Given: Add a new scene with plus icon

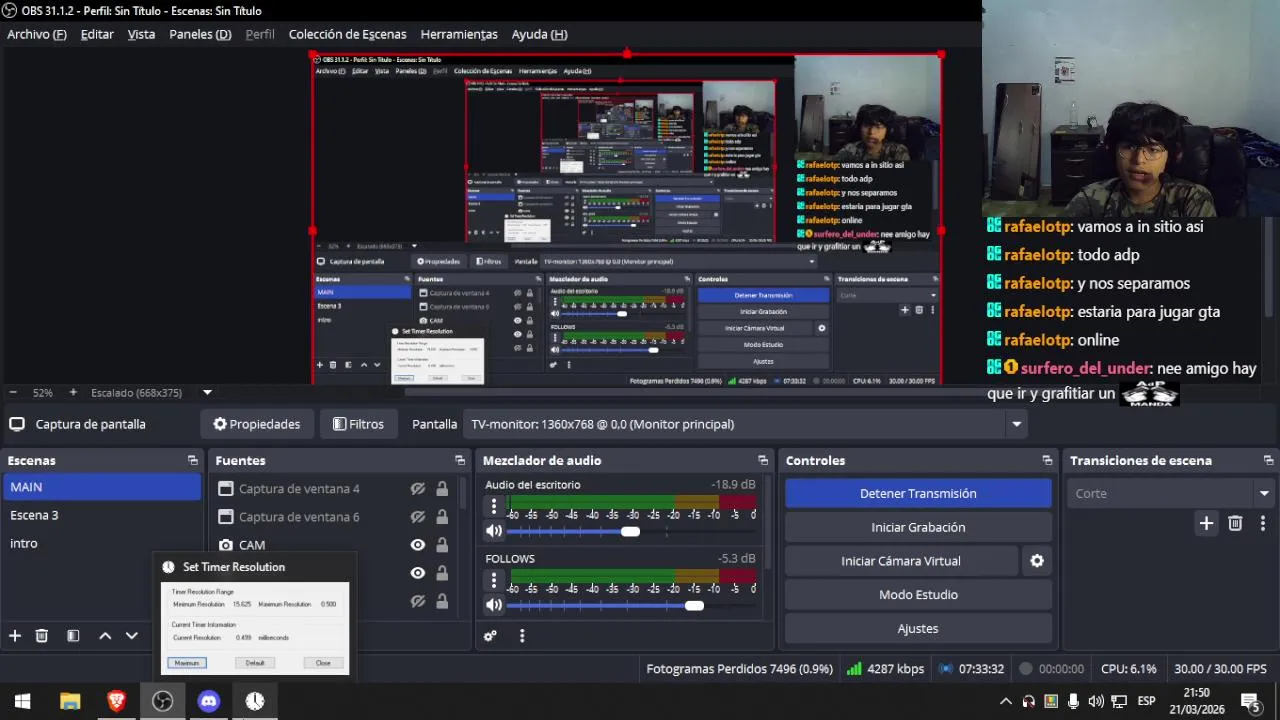Looking at the screenshot, I should 15,636.
